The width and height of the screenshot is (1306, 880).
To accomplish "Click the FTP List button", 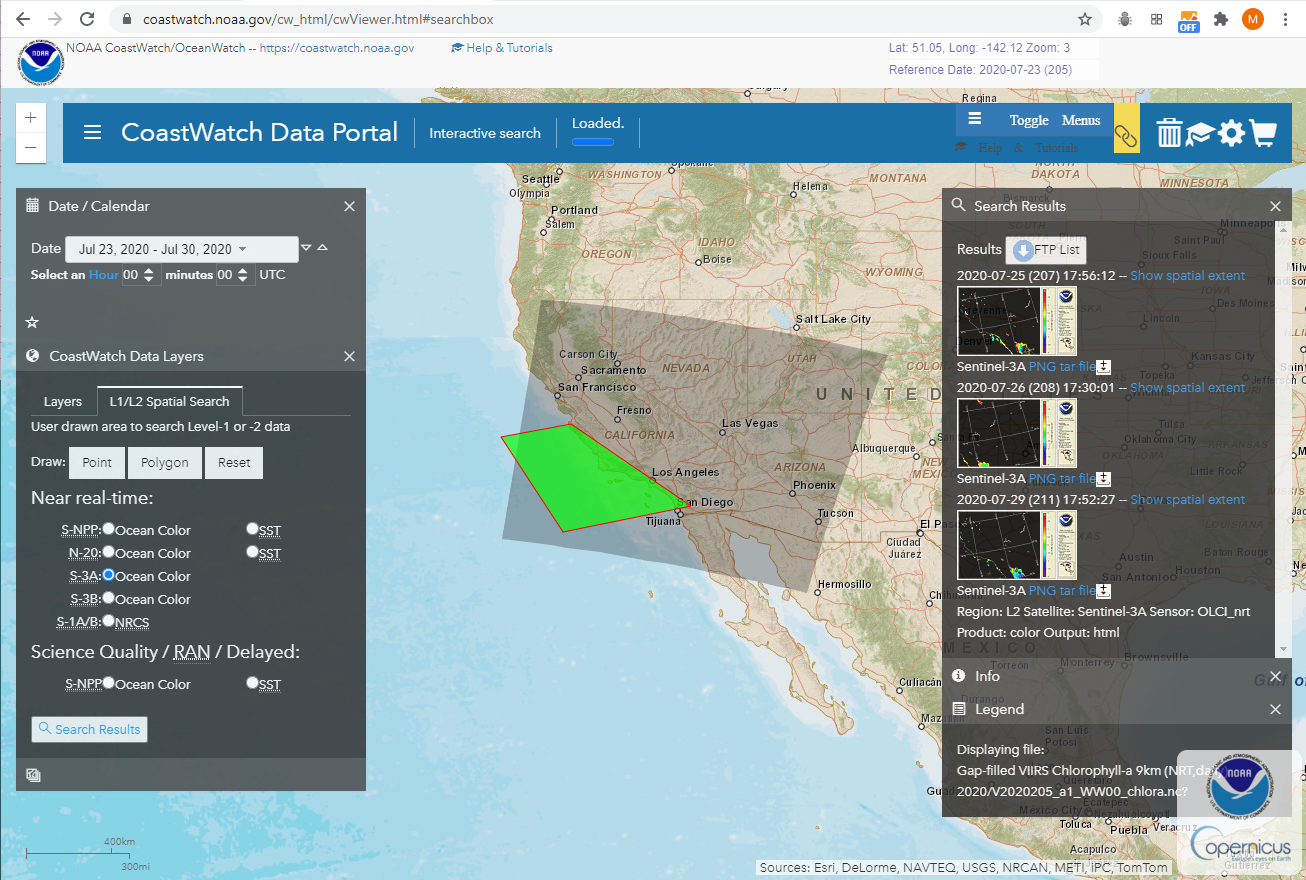I will (1045, 250).
